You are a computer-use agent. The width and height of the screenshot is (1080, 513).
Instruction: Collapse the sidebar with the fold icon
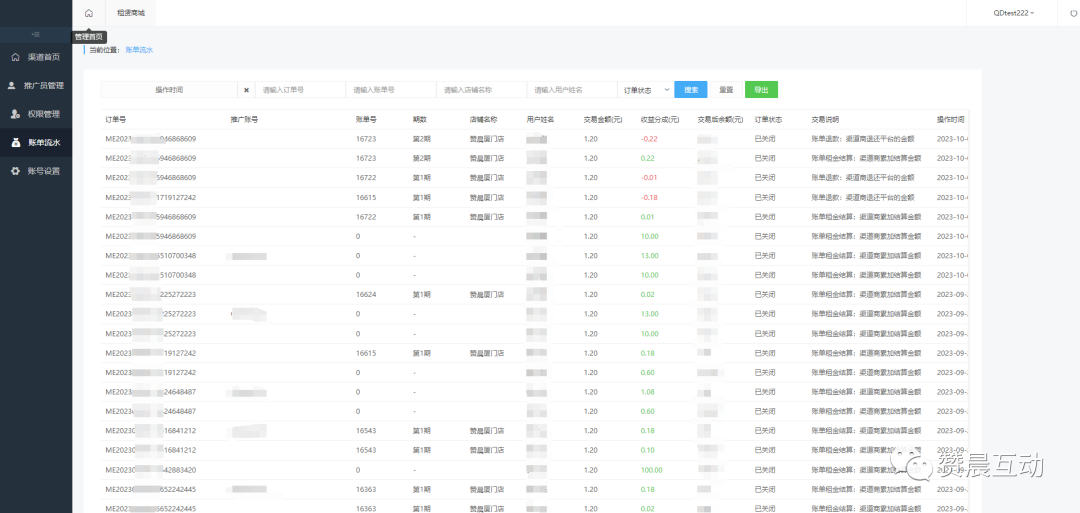click(36, 35)
